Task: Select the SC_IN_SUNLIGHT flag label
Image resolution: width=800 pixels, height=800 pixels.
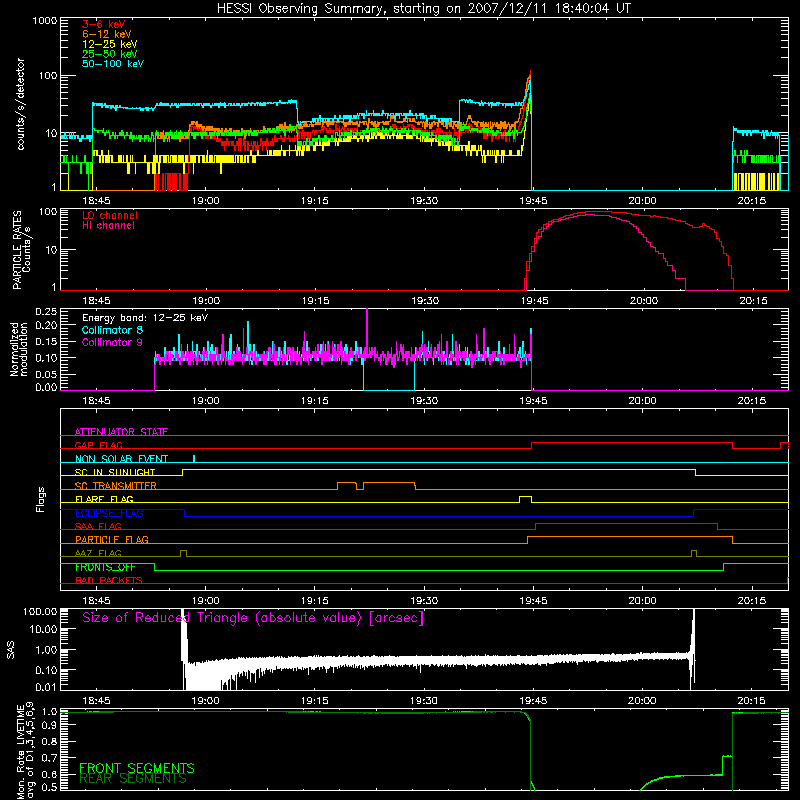Action: pos(115,472)
